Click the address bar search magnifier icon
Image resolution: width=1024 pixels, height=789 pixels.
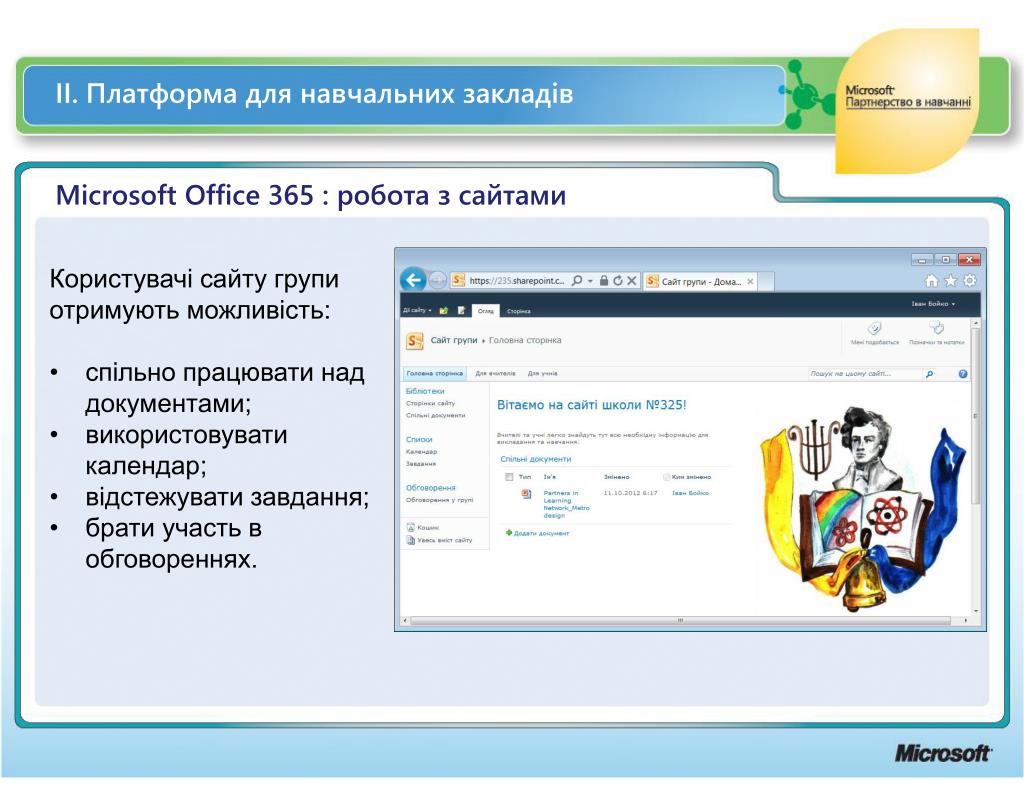(577, 281)
